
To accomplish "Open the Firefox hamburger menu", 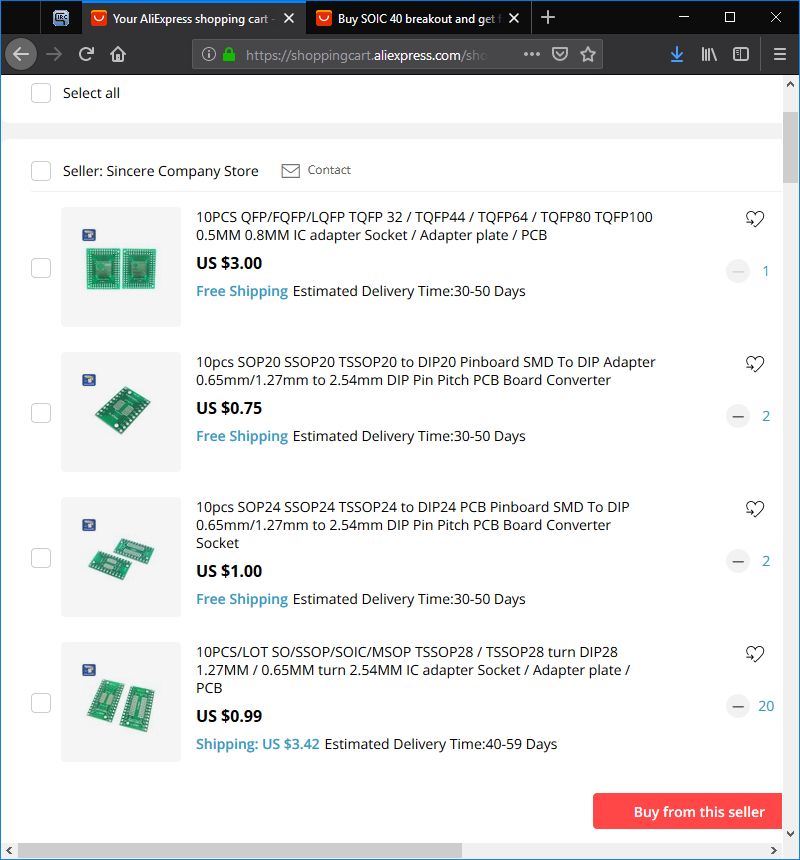I will [780, 54].
